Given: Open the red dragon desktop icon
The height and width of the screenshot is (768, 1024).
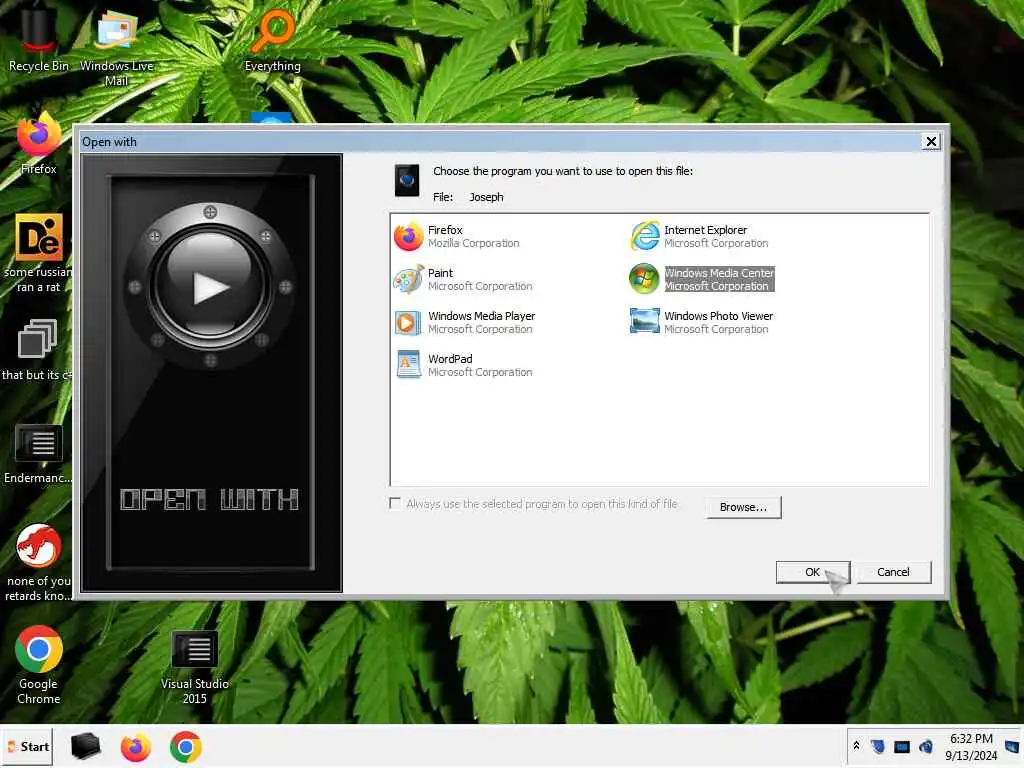Looking at the screenshot, I should 39,562.
